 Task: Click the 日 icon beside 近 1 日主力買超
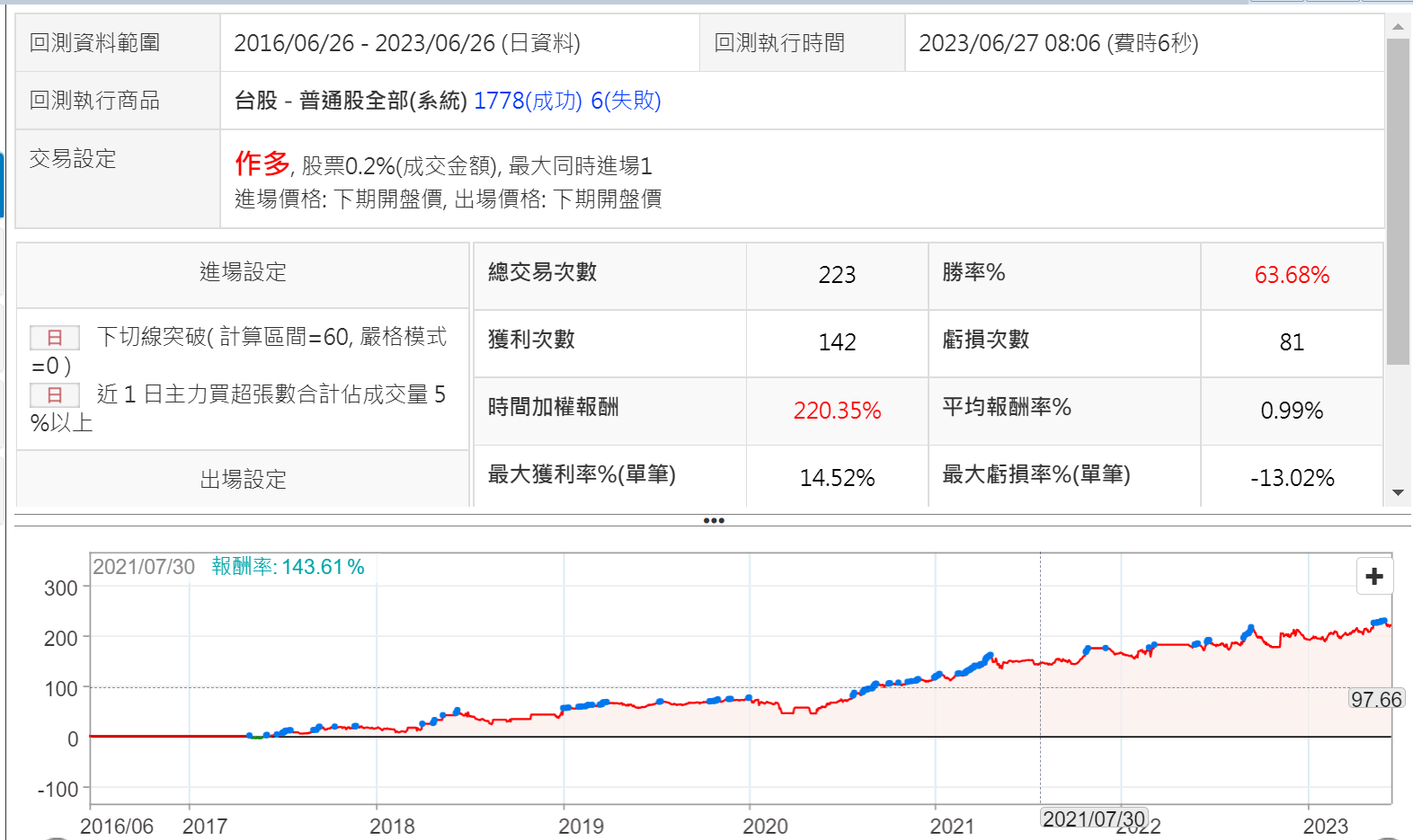[x=55, y=394]
